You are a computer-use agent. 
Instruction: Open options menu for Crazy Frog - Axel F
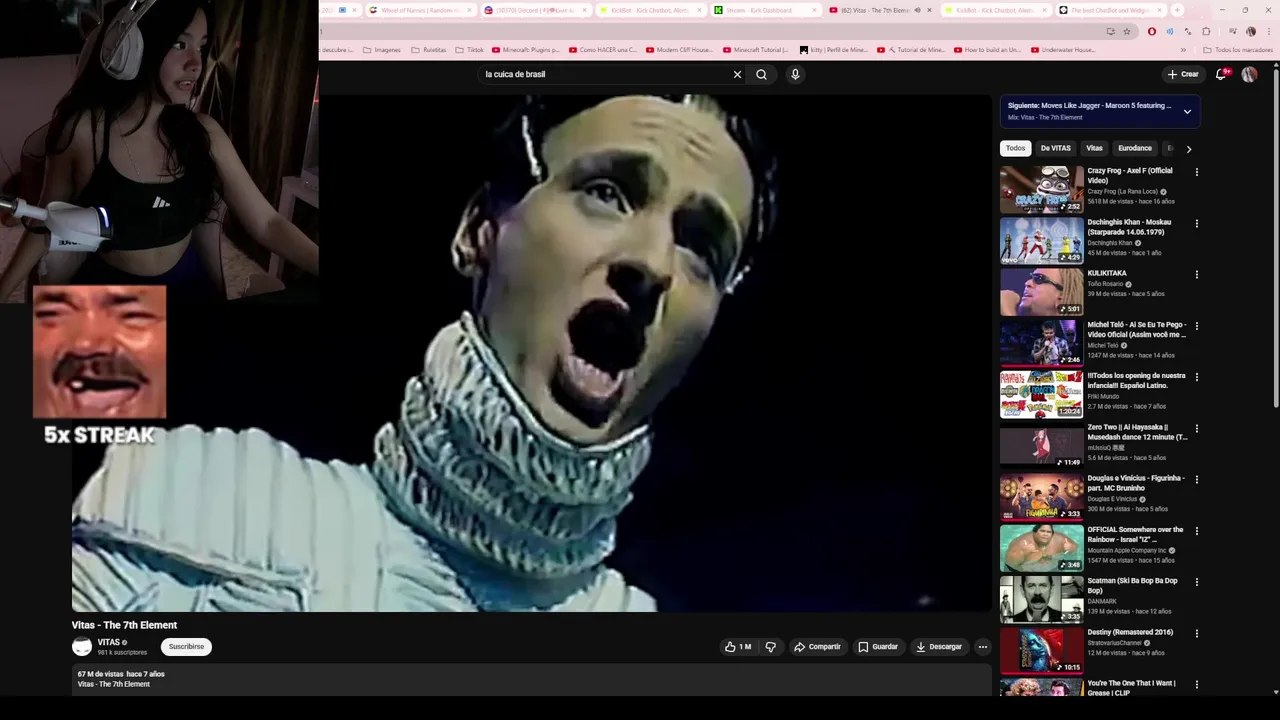1196,172
